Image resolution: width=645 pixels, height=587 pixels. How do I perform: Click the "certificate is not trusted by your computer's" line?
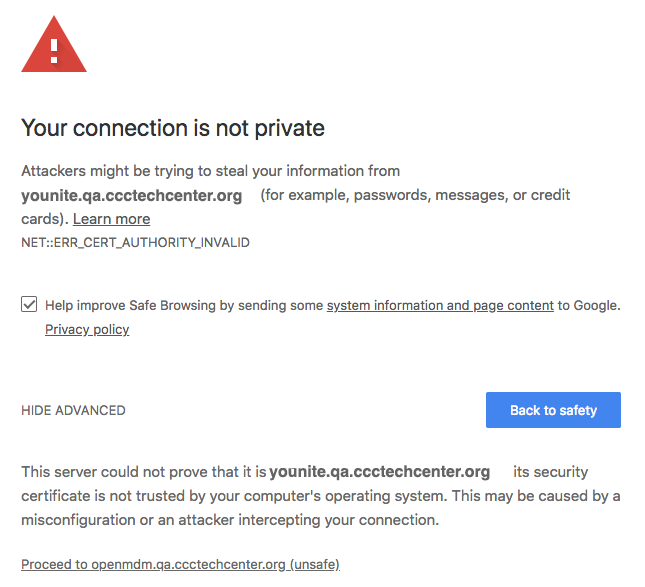coord(250,496)
